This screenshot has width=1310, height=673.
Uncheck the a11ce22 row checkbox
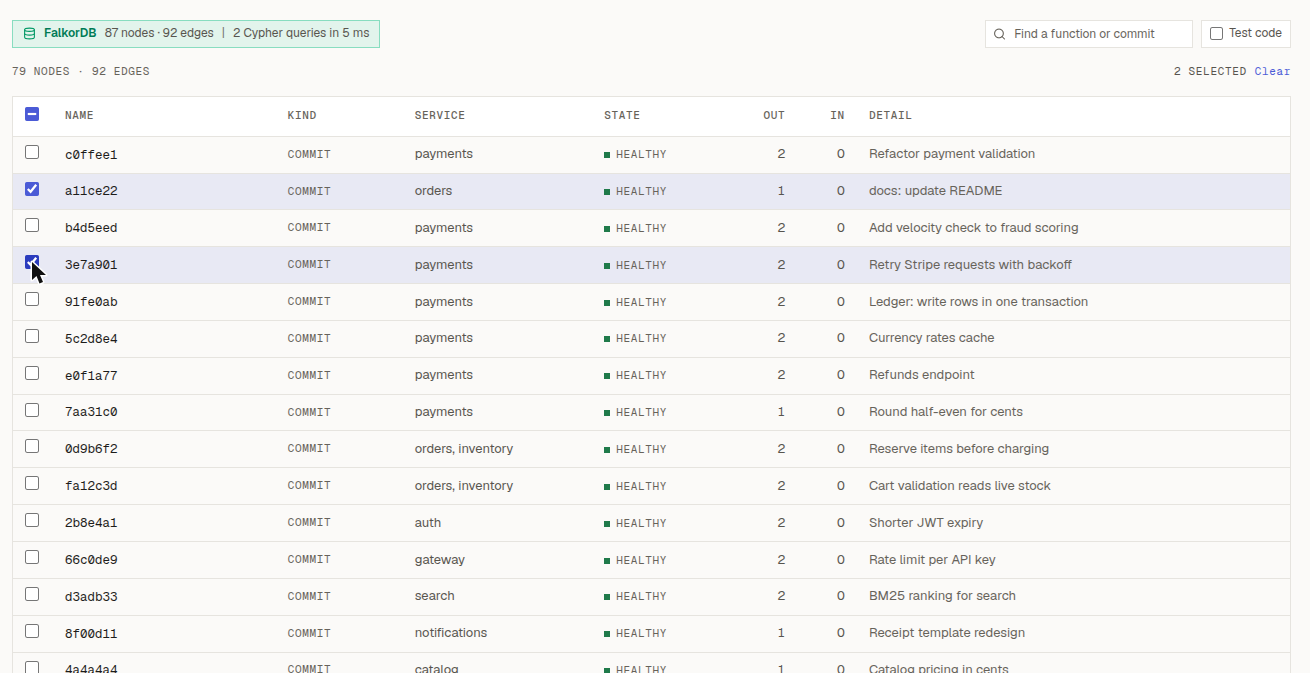[x=32, y=189]
